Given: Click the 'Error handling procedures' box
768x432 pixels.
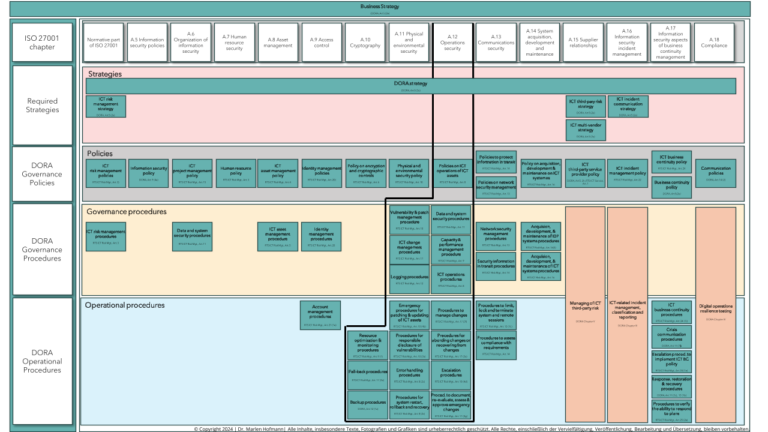Looking at the screenshot, I should 409,375.
